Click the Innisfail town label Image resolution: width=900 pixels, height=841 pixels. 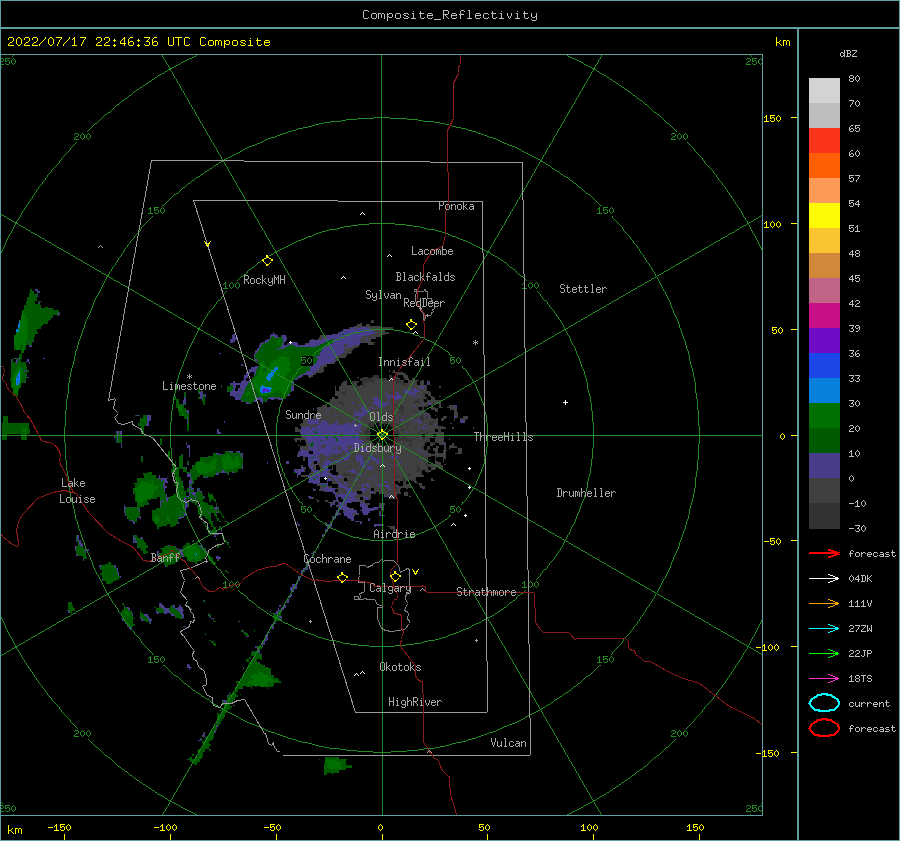tap(404, 362)
